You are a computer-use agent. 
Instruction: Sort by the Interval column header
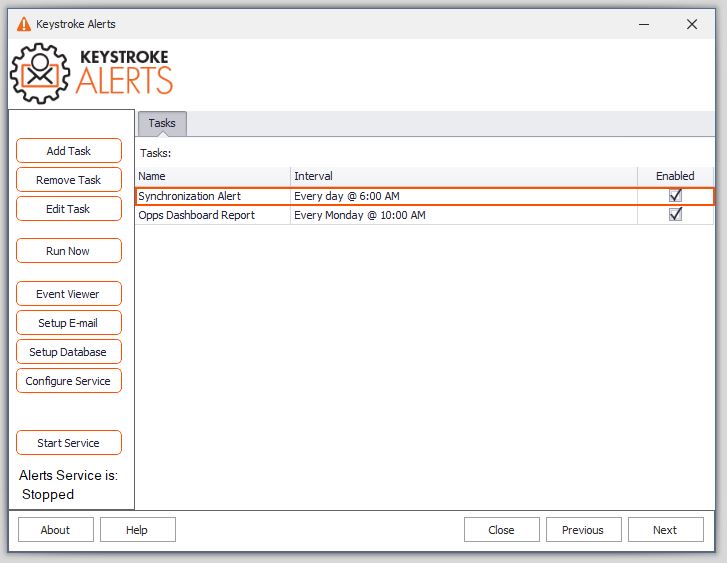click(x=464, y=176)
